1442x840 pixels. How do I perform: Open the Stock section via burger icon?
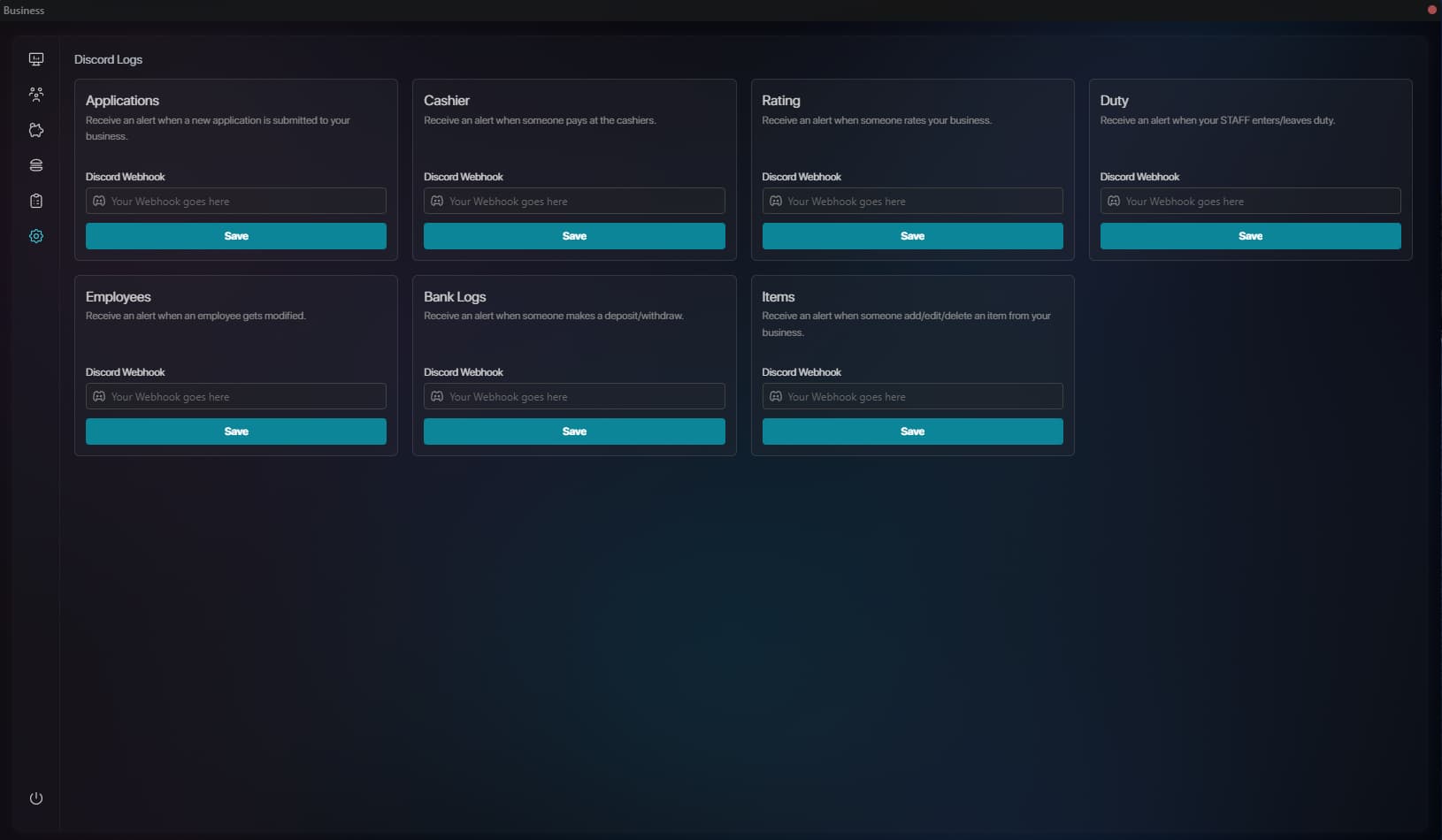pyautogui.click(x=35, y=165)
